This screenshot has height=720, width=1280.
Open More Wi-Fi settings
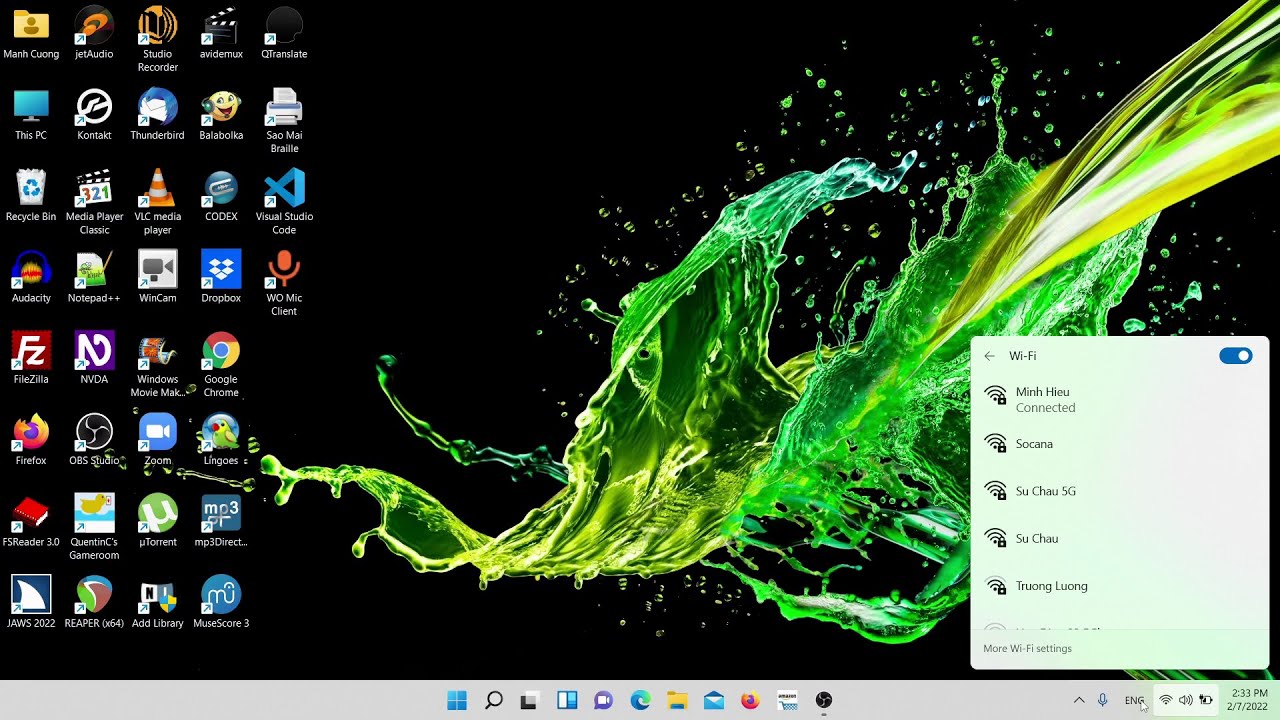1027,649
